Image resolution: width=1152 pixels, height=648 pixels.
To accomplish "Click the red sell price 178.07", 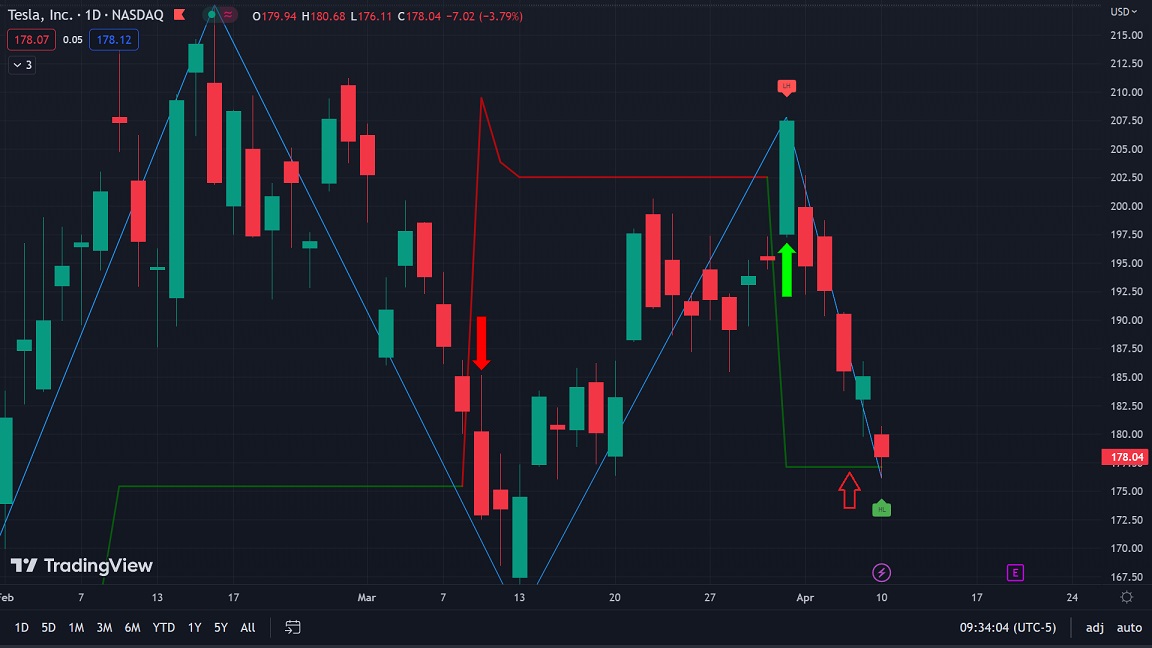I will tap(32, 40).
